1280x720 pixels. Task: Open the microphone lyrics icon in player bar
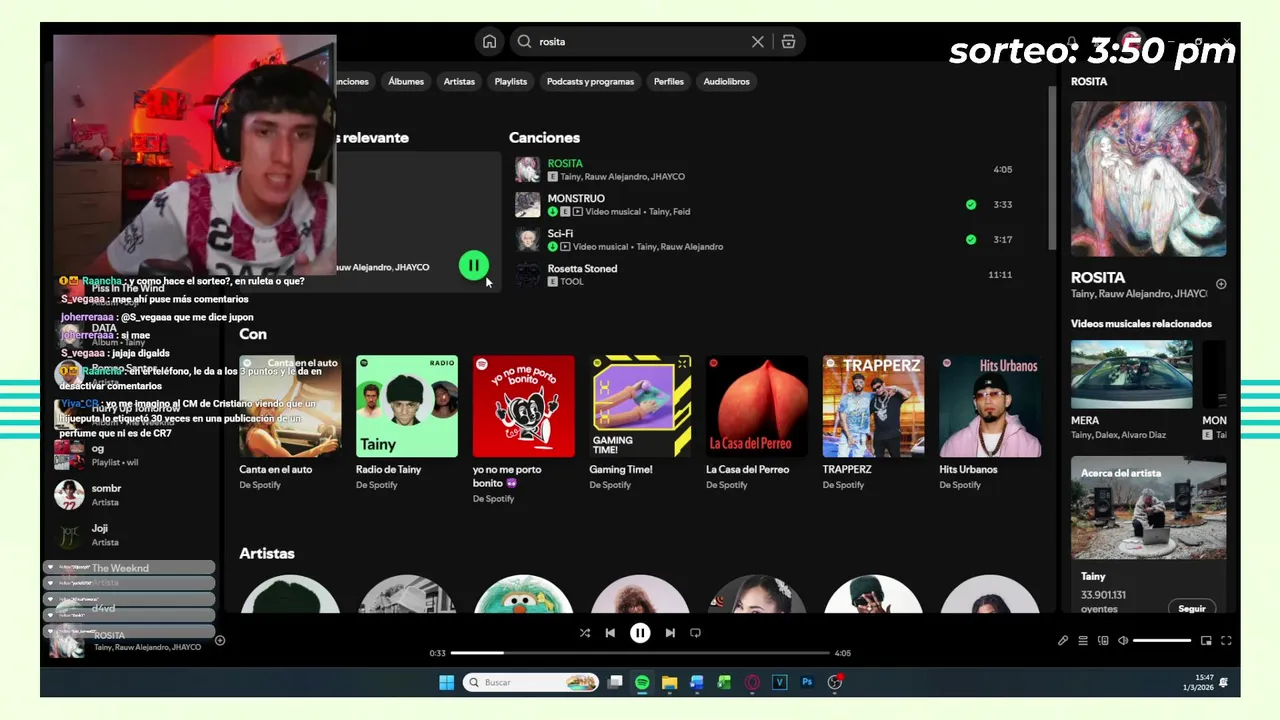coord(1063,641)
